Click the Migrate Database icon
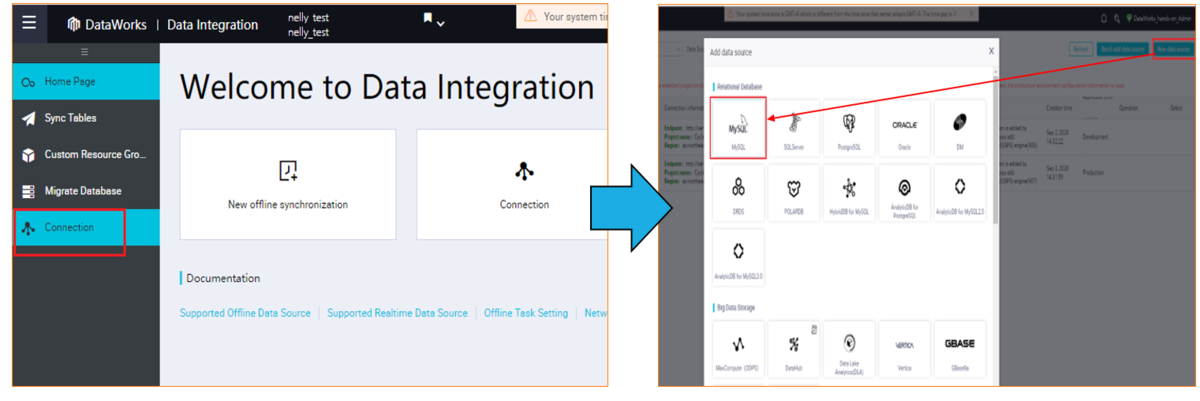1200x401 pixels. pyautogui.click(x=28, y=191)
